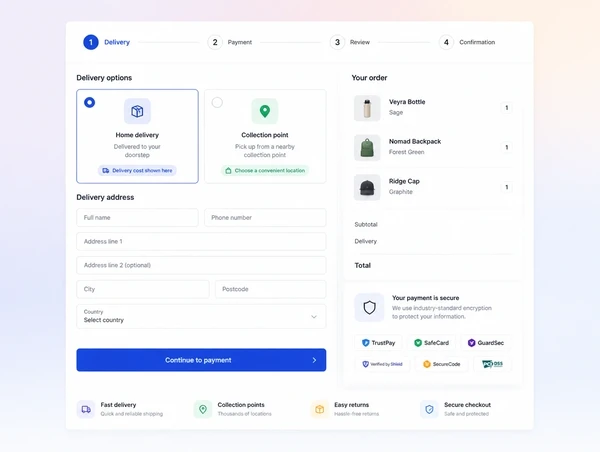Click the SafeCard security badge

[x=431, y=343]
